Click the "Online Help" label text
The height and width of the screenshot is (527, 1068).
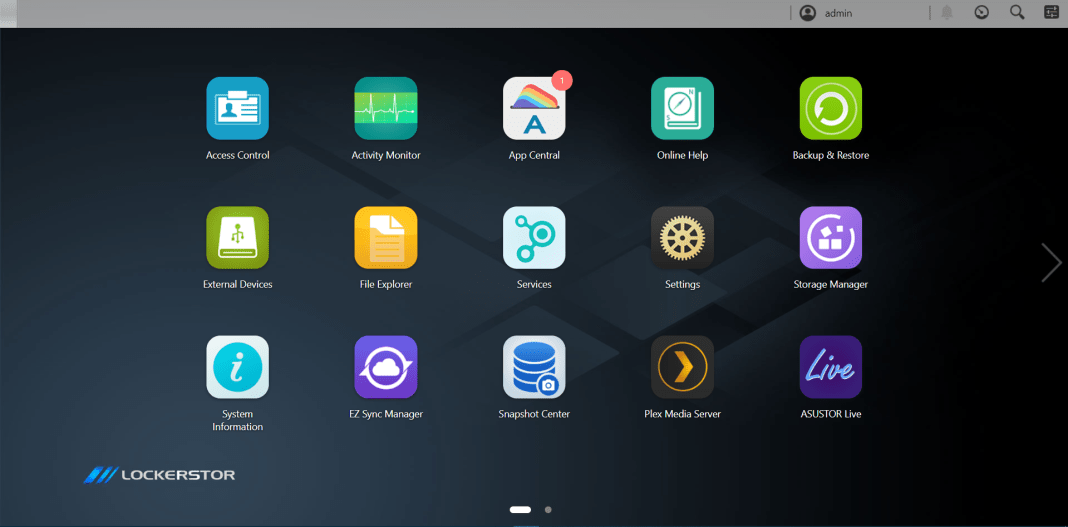click(x=682, y=155)
